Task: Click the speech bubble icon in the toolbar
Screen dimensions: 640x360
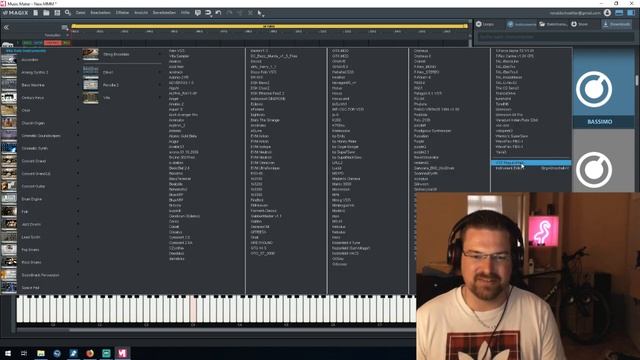Action: (198, 13)
